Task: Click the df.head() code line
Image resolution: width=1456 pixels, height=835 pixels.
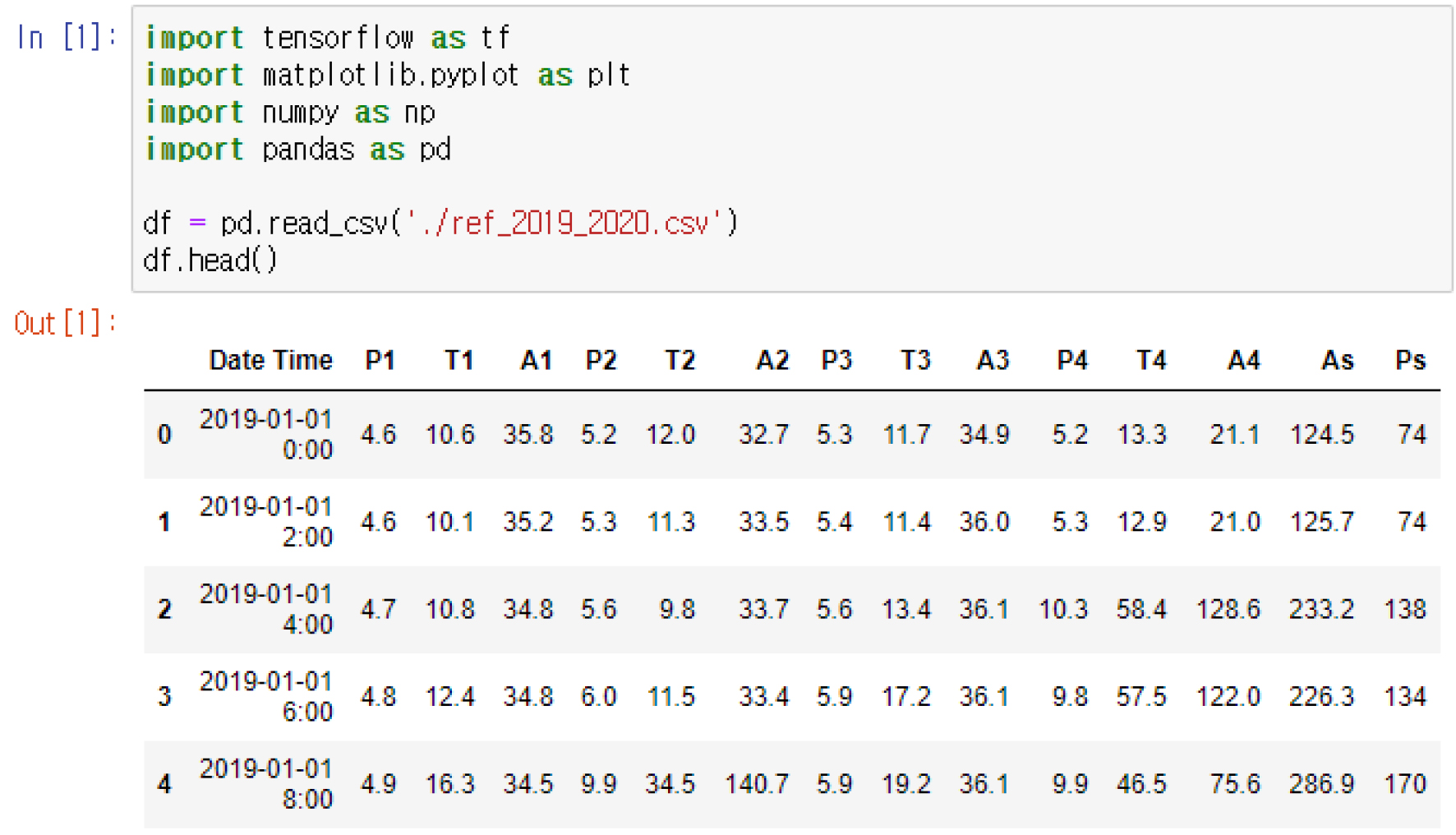Action: [210, 261]
